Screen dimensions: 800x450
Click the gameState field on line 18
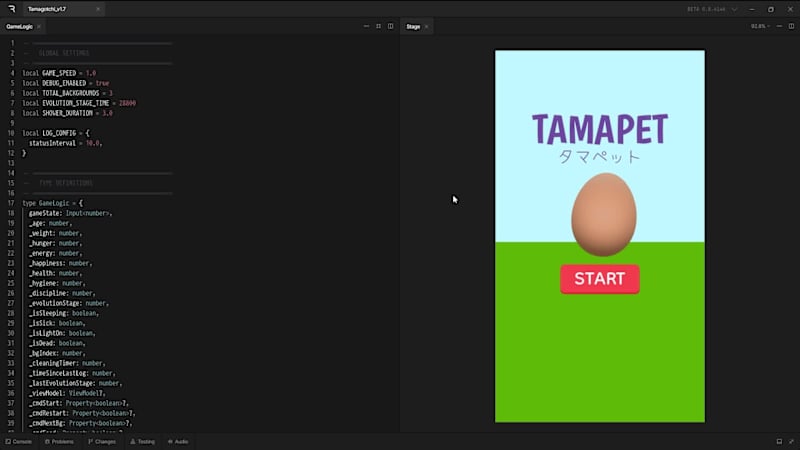[44, 213]
